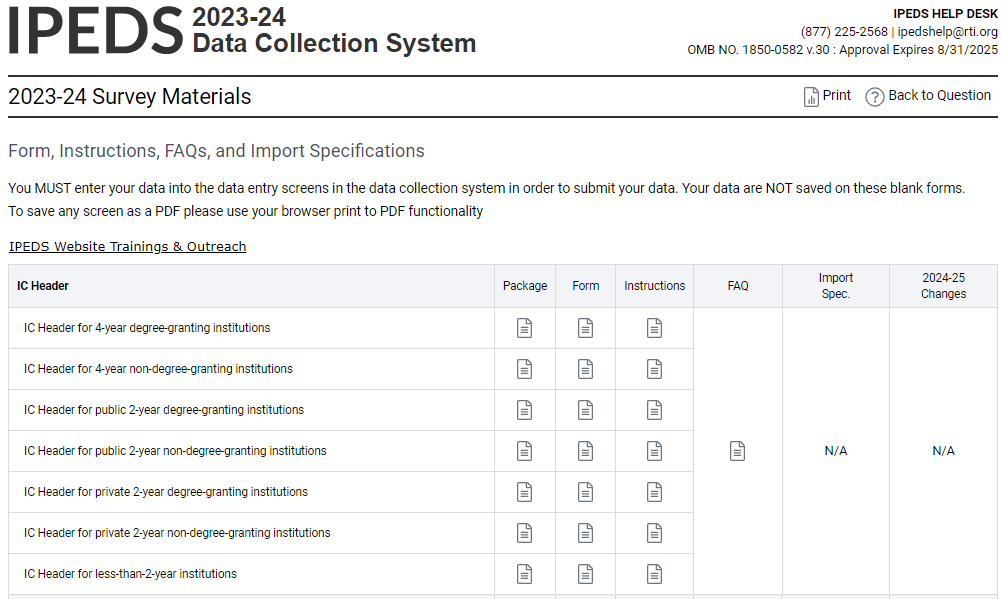Open Instructions for 4-year degree-granting institutions
The height and width of the screenshot is (599, 1002).
[654, 328]
